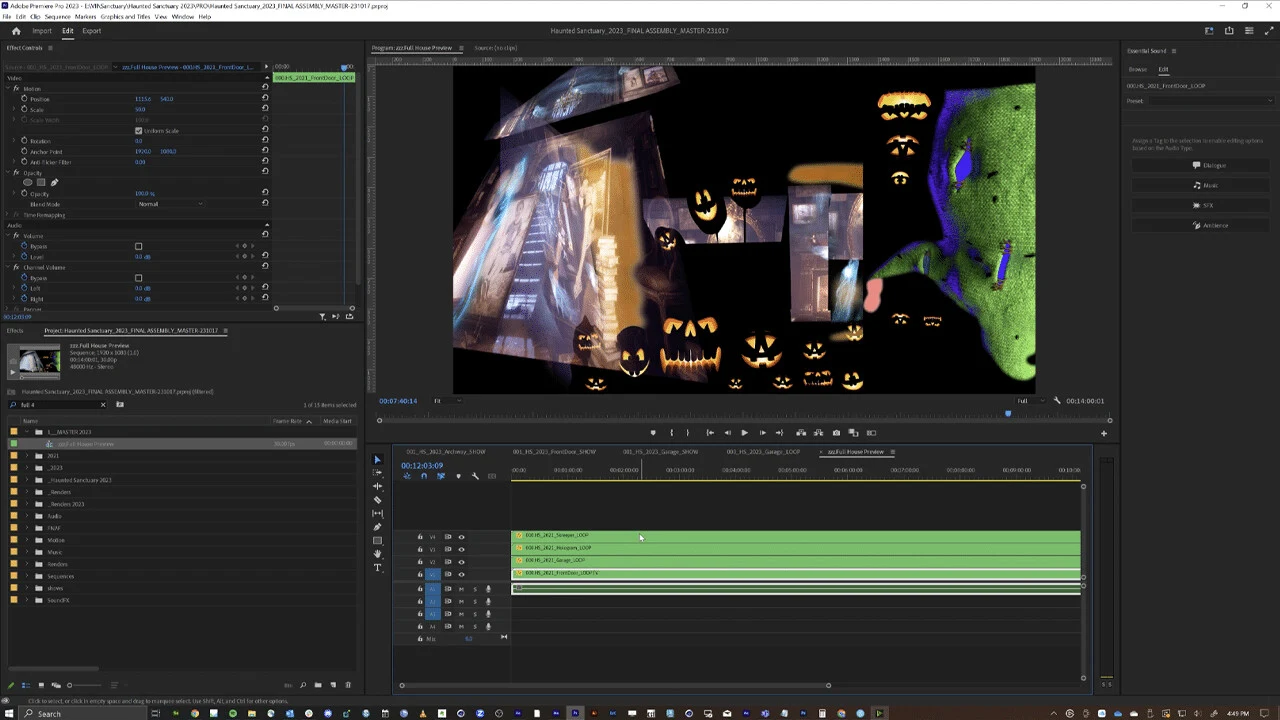
Task: Enable the Uniform Scale checkbox in Effect Controls
Action: pyautogui.click(x=138, y=131)
